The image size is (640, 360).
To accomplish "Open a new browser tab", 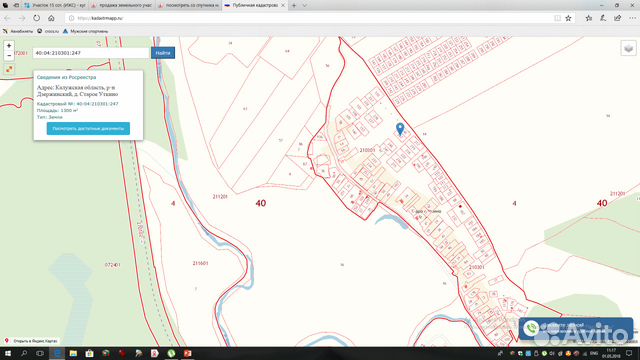I will coord(294,5).
